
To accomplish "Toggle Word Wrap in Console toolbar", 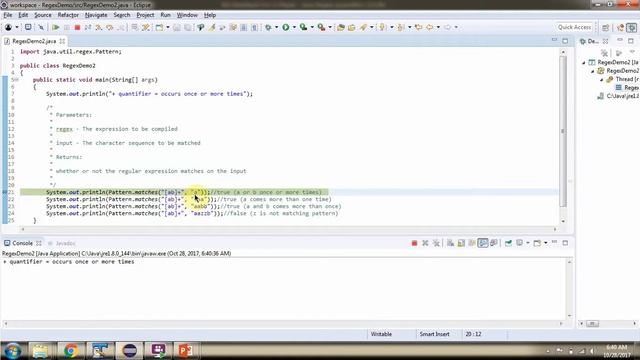I will tap(472, 243).
